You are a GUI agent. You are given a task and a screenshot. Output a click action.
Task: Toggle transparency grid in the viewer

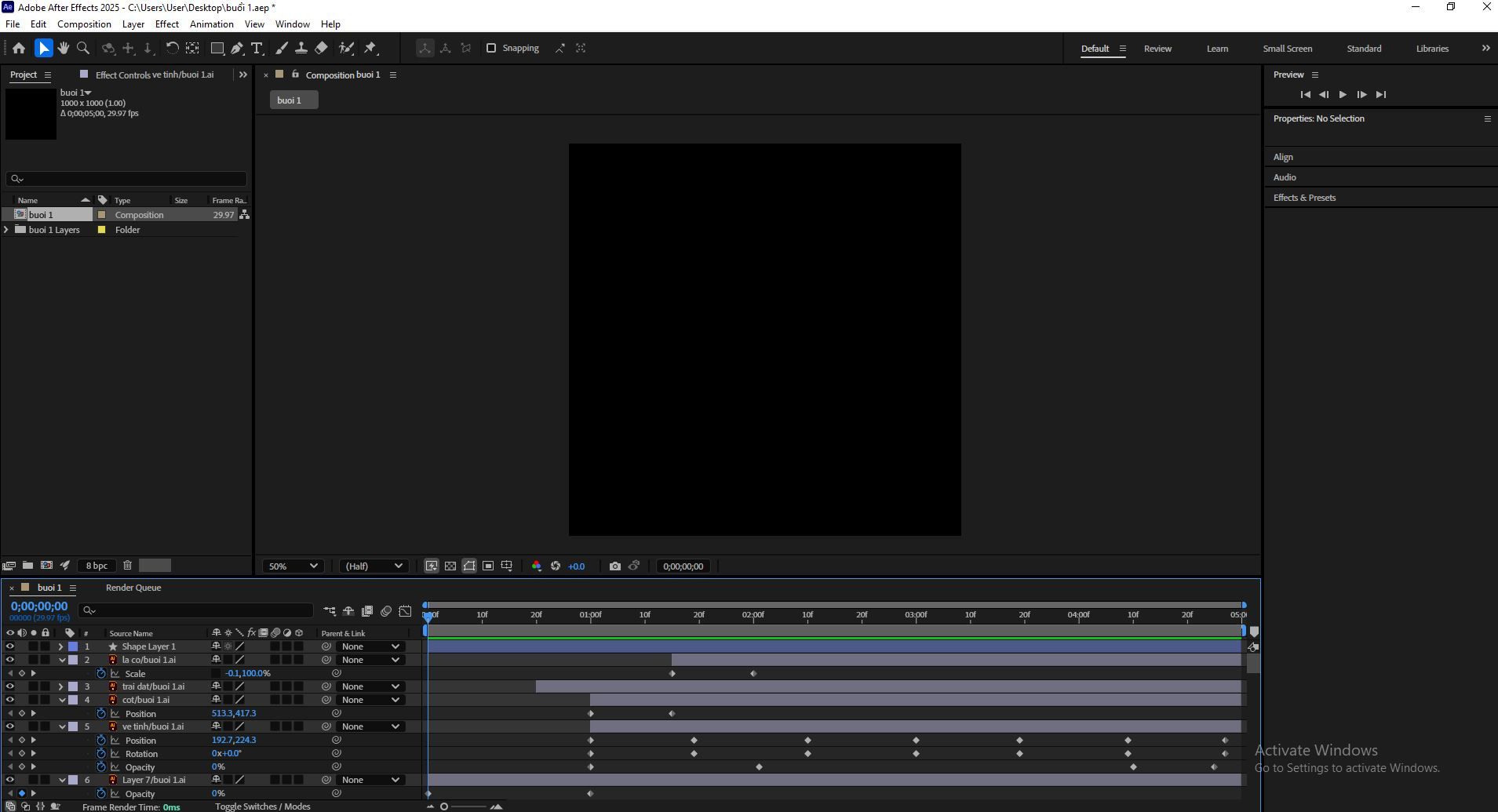point(450,566)
